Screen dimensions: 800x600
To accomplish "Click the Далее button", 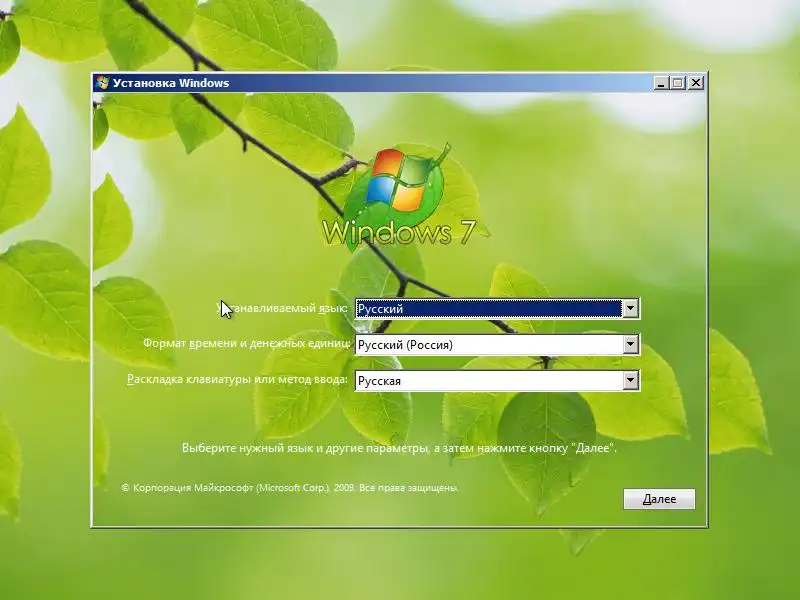I will click(x=659, y=499).
